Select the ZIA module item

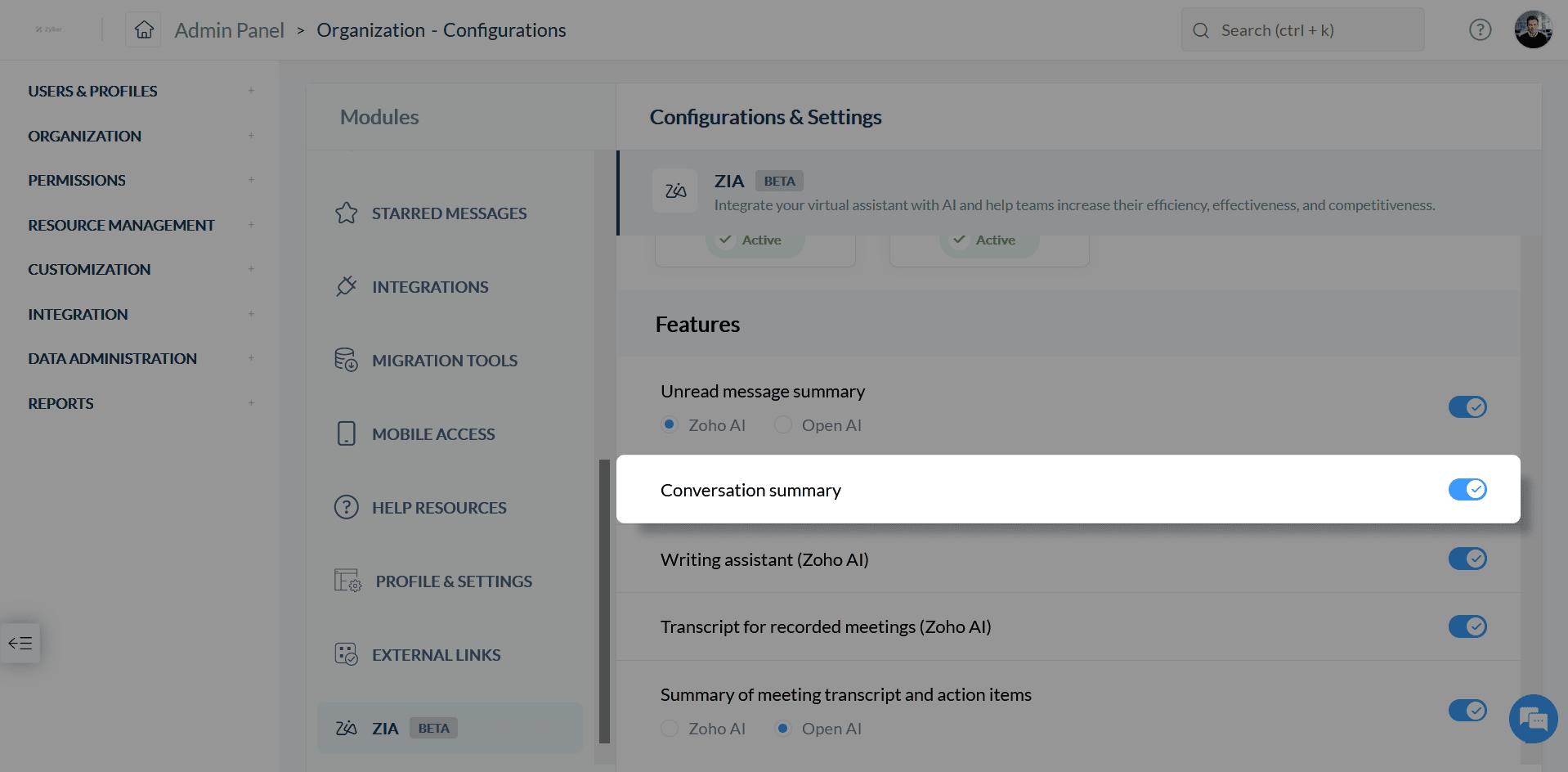pyautogui.click(x=385, y=728)
